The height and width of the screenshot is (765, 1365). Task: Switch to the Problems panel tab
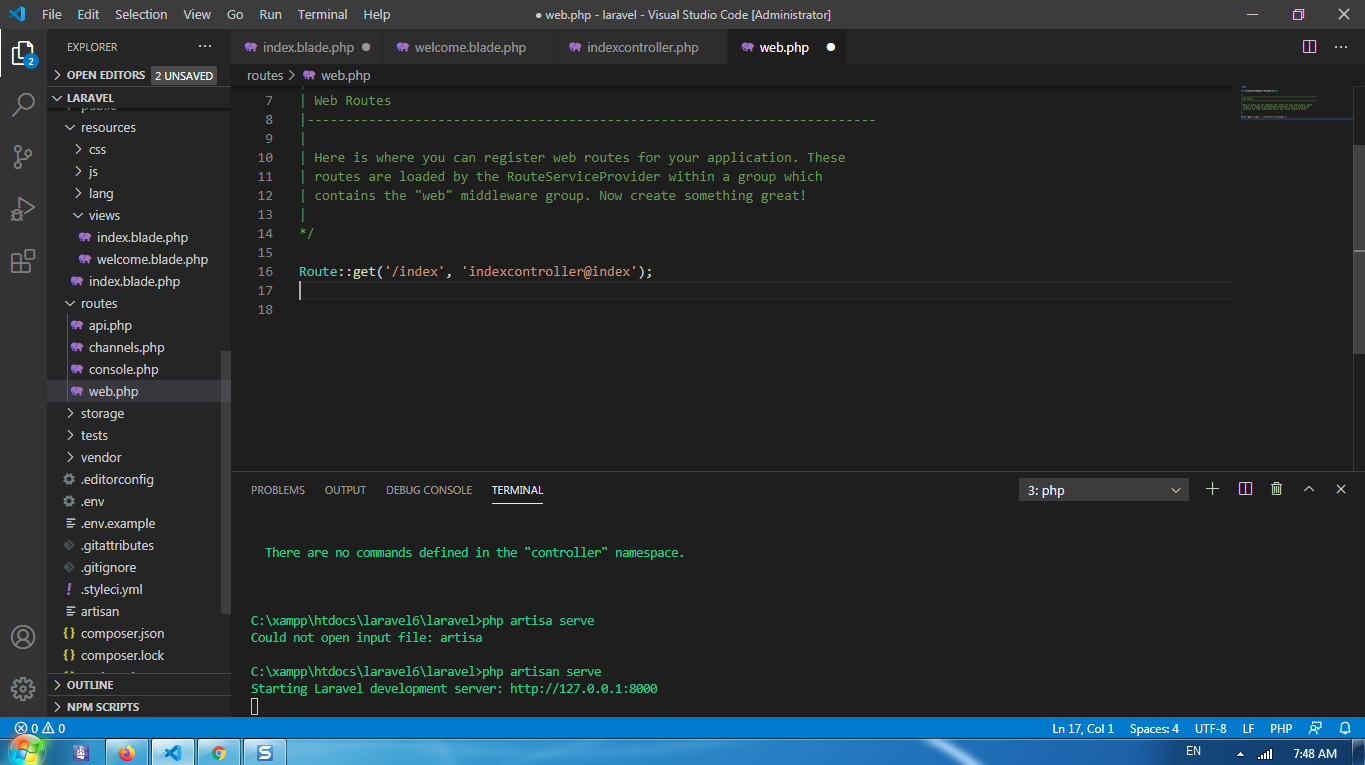[278, 490]
